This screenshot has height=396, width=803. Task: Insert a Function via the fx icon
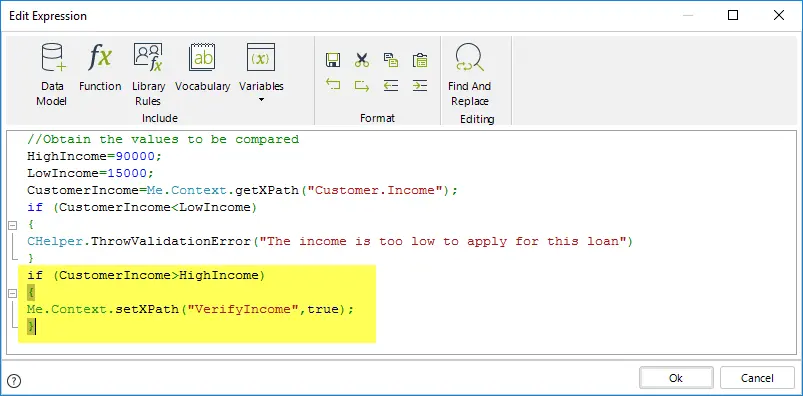100,68
